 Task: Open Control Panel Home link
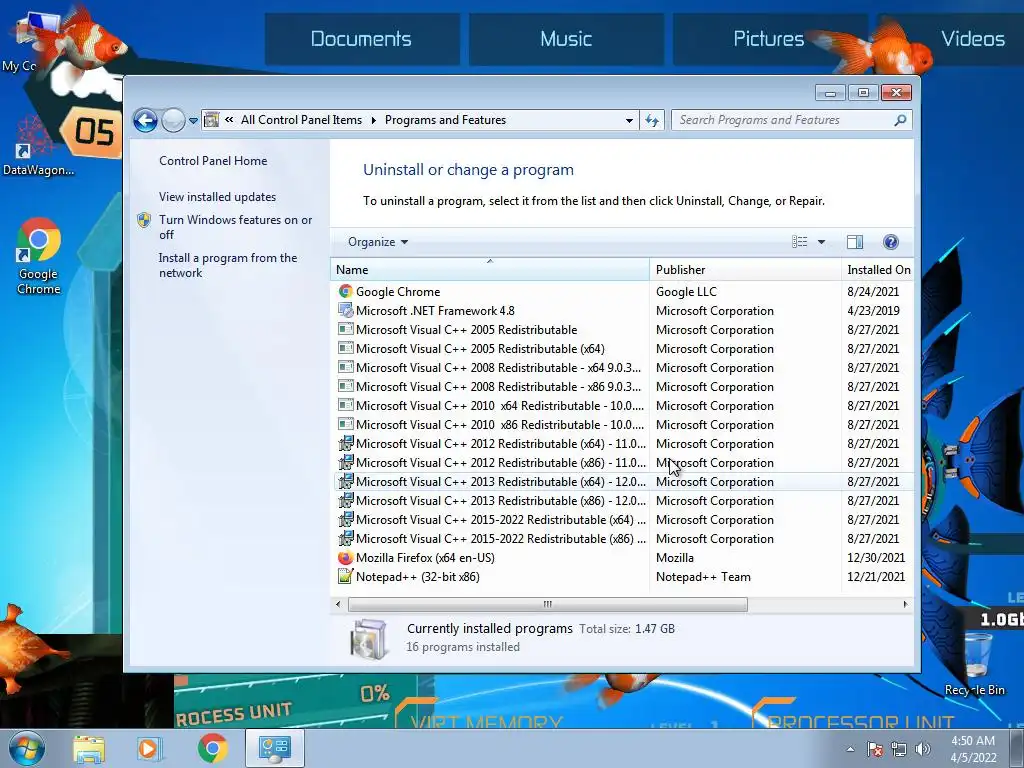213,161
